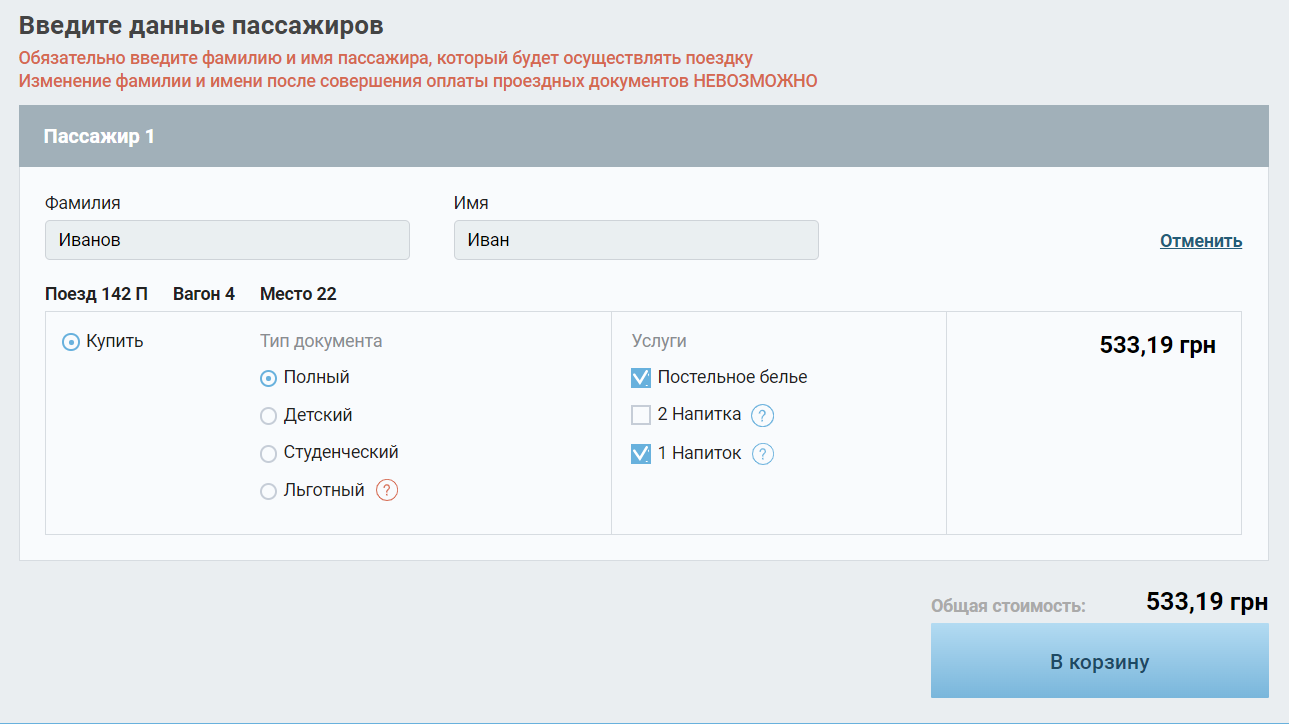Select the Студенческий document type
1289x724 pixels.
point(267,452)
